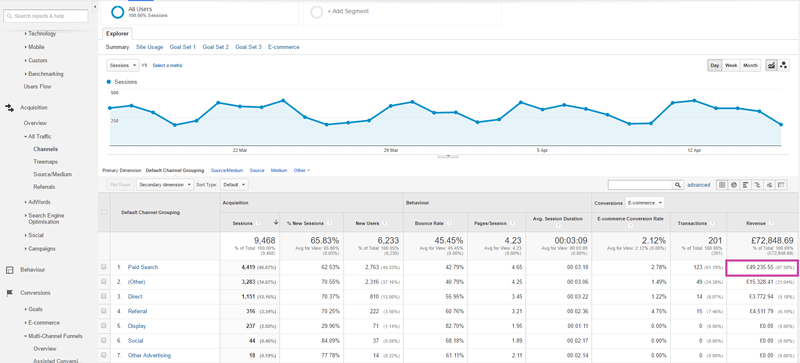Click the Behaviour section icon
This screenshot has height=363, width=800.
click(10, 270)
